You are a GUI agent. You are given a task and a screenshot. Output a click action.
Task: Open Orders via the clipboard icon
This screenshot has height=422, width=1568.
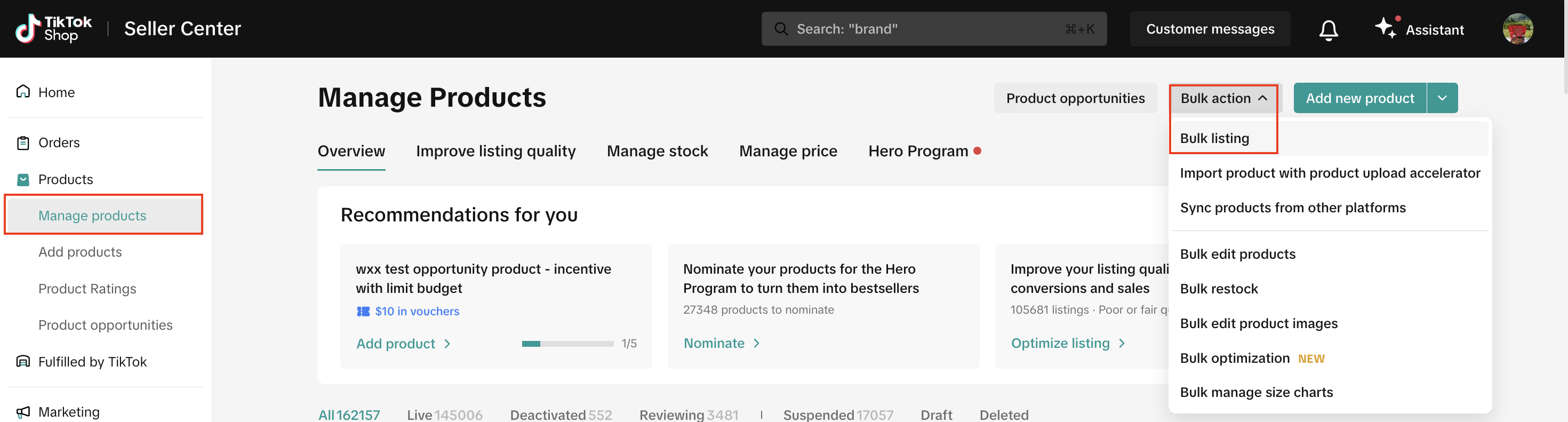(x=23, y=143)
